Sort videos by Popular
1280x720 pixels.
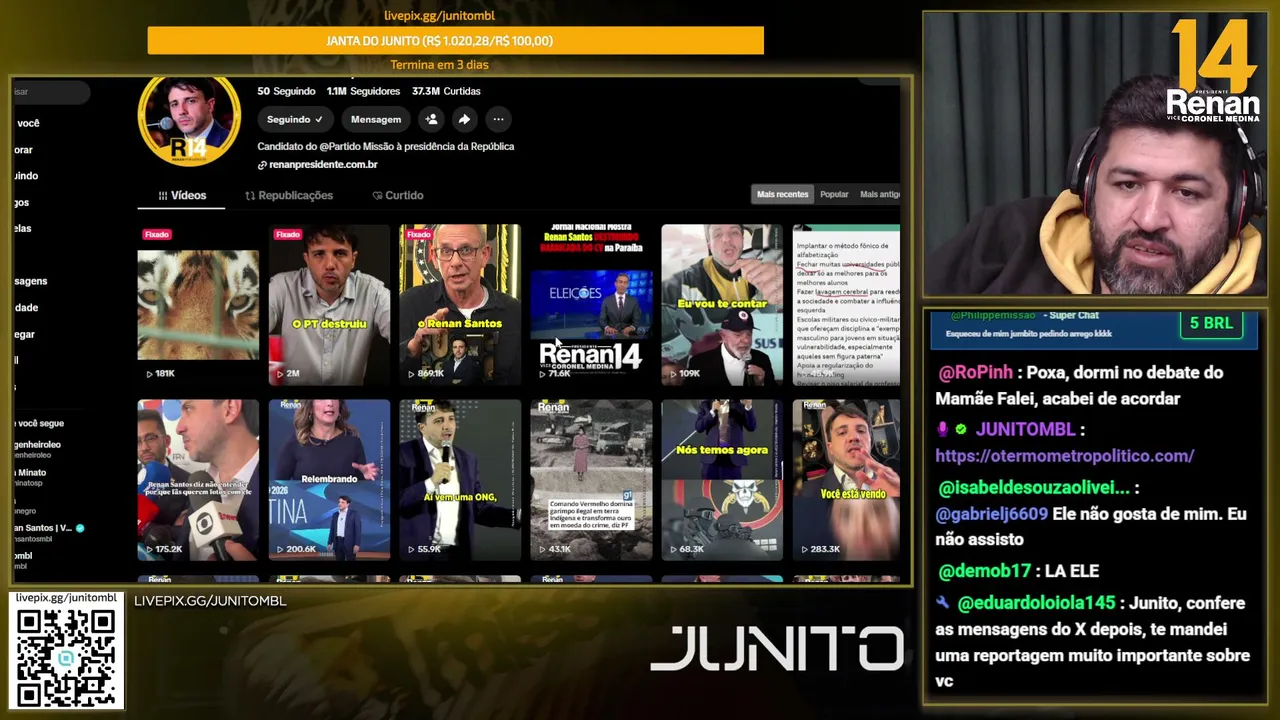pos(834,194)
